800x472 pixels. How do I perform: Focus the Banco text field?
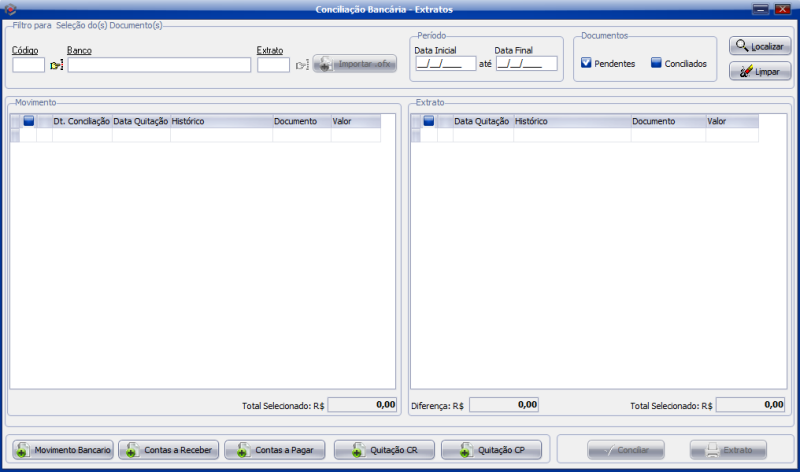[x=159, y=65]
